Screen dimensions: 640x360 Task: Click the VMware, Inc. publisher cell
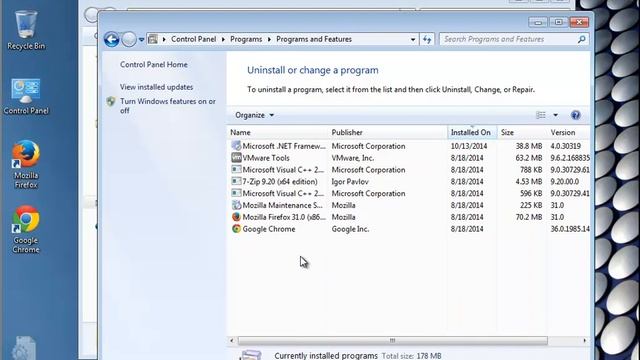[353, 158]
